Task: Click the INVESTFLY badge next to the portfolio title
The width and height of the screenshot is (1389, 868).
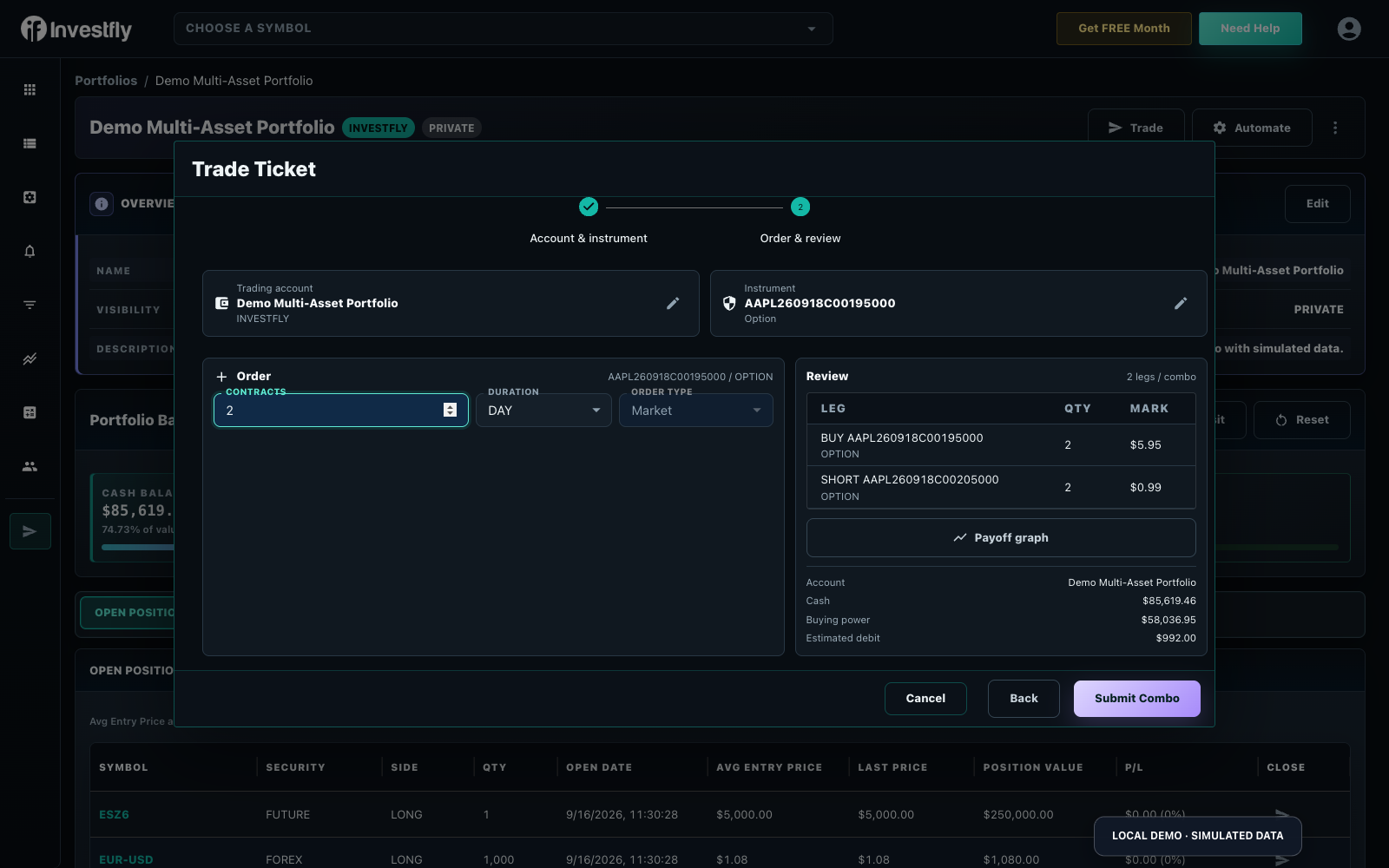Action: point(379,128)
